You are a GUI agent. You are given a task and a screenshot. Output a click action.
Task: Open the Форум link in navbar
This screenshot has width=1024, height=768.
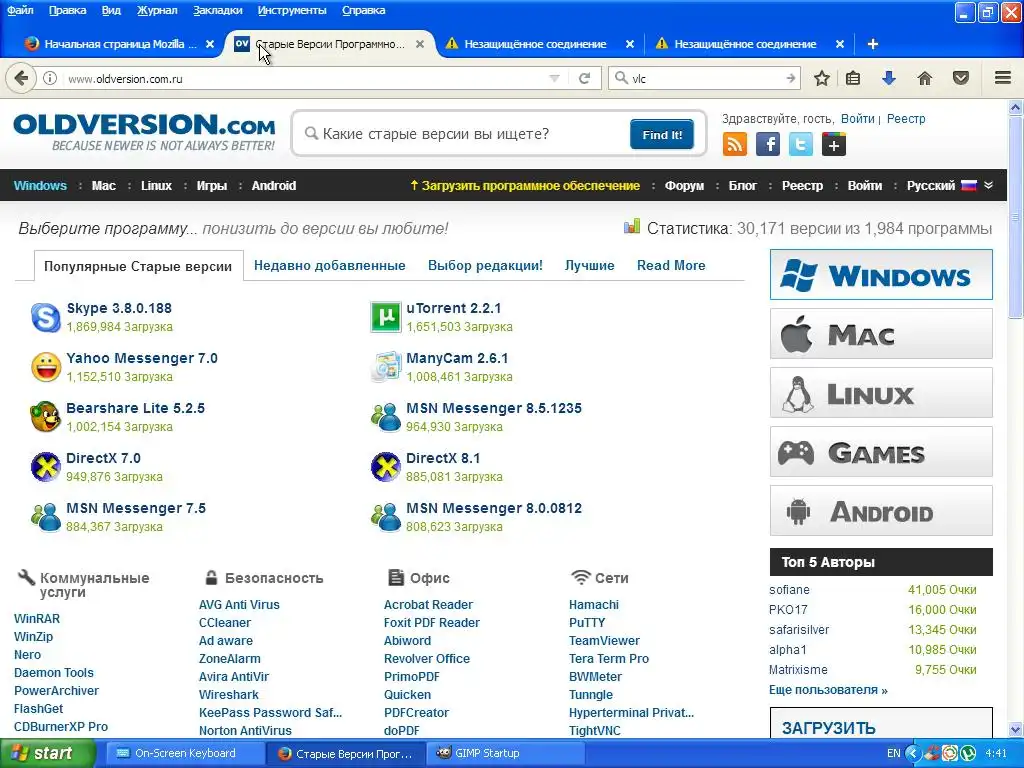[684, 185]
